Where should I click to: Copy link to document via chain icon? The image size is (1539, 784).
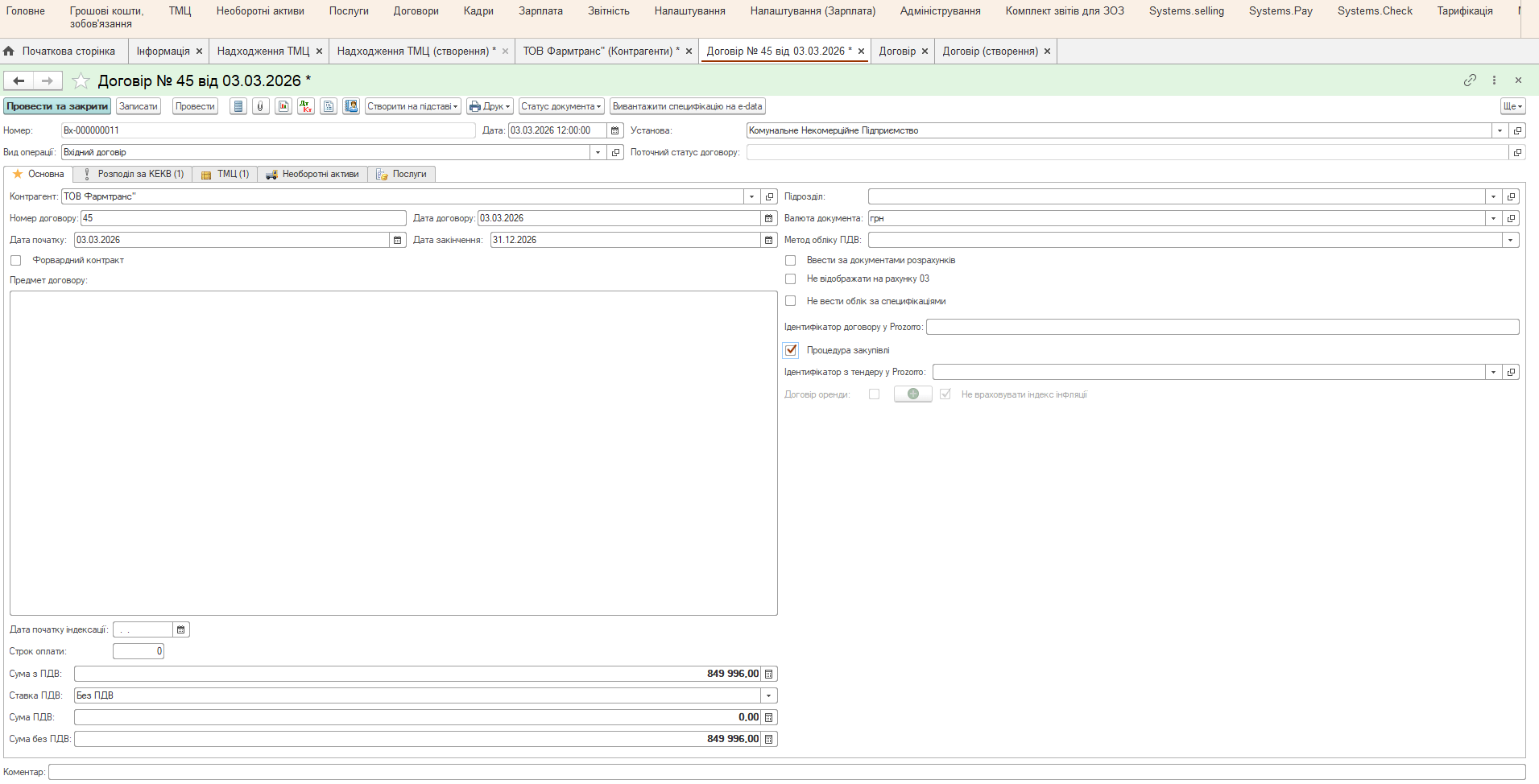[x=1470, y=80]
